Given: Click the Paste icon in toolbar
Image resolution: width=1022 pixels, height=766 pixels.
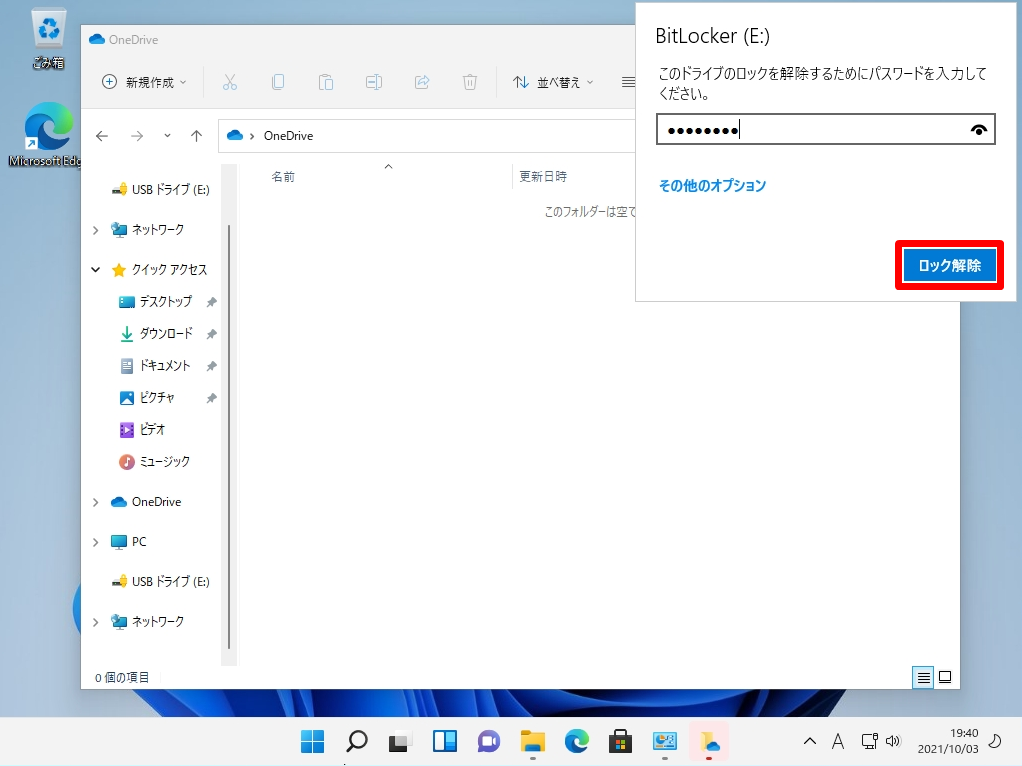Looking at the screenshot, I should 326,82.
